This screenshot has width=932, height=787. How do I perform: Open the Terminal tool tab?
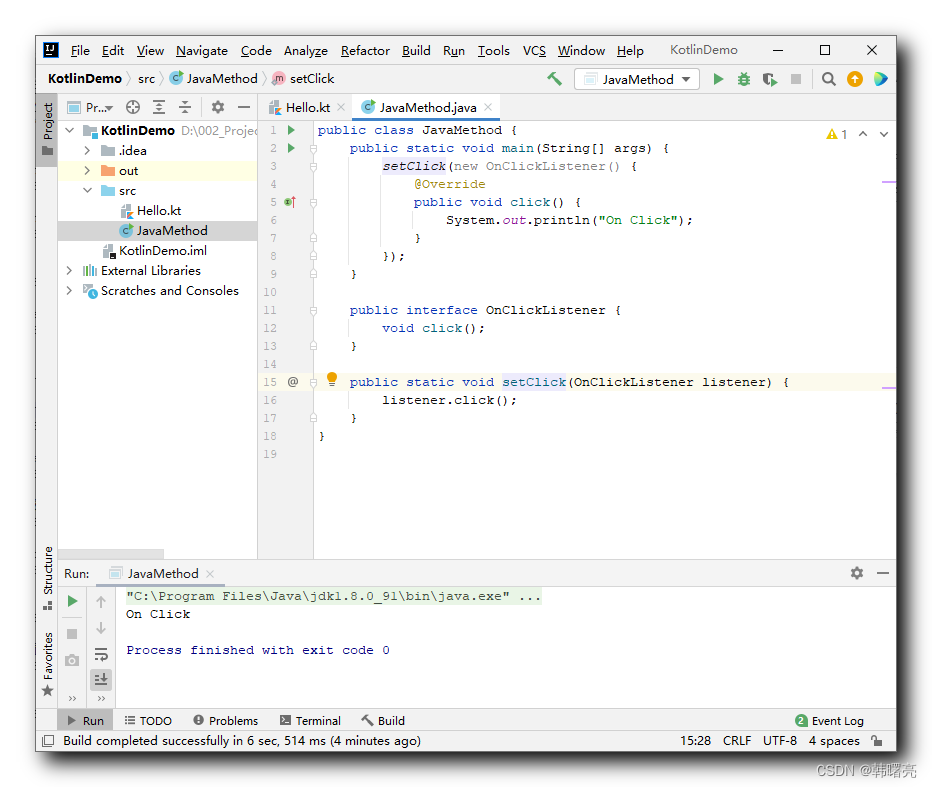(310, 720)
